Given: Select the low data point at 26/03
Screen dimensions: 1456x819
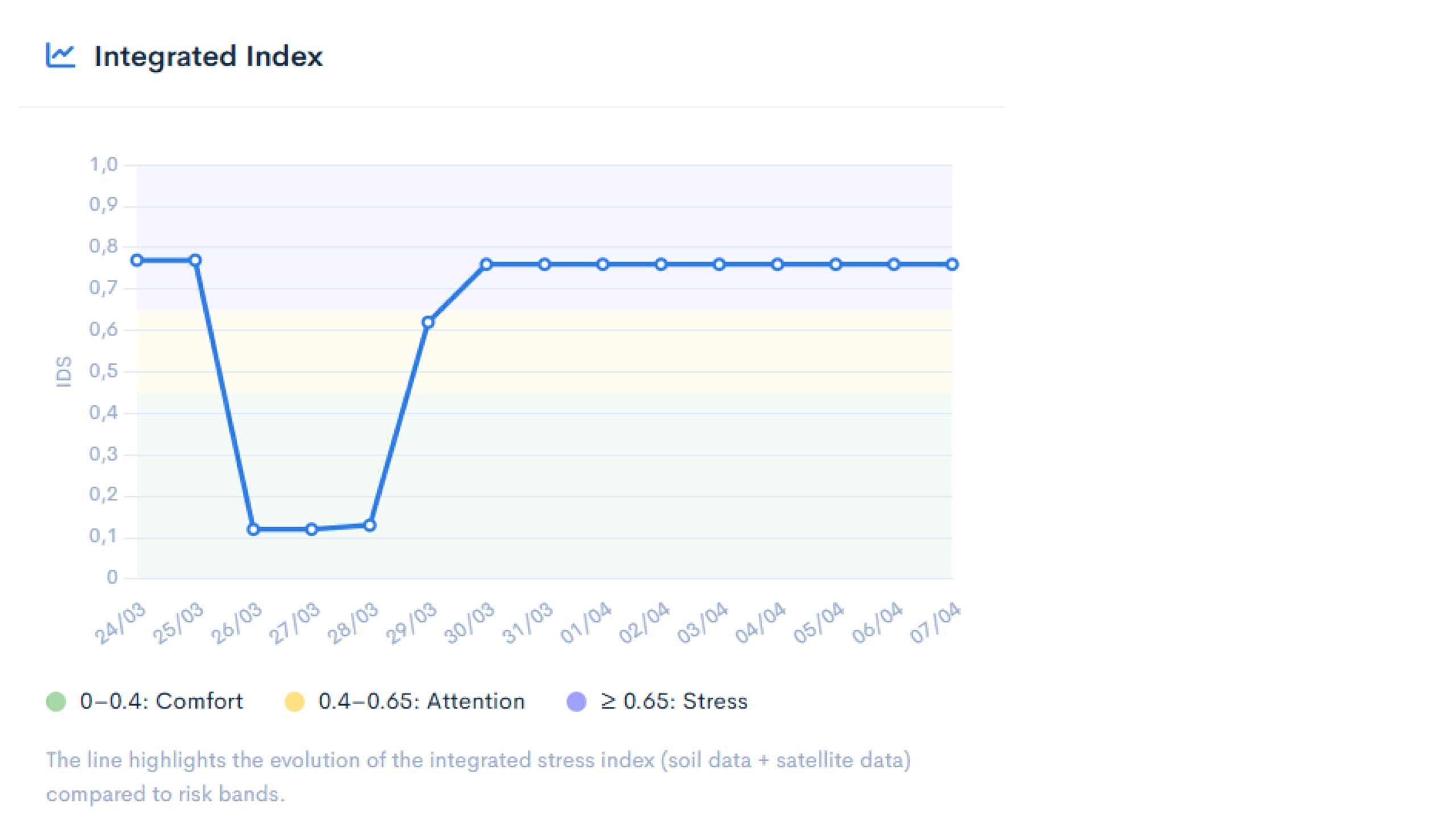Looking at the screenshot, I should 253,530.
